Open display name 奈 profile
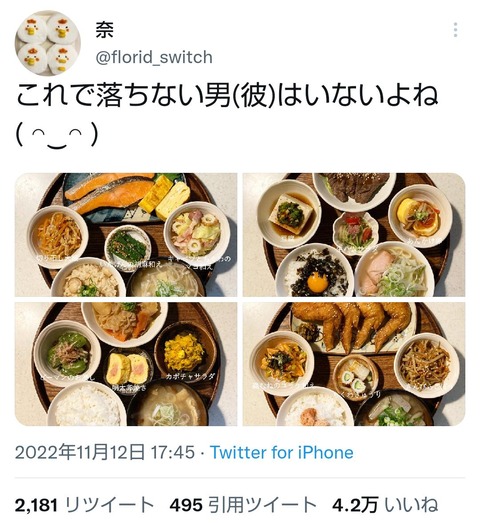 tap(104, 30)
